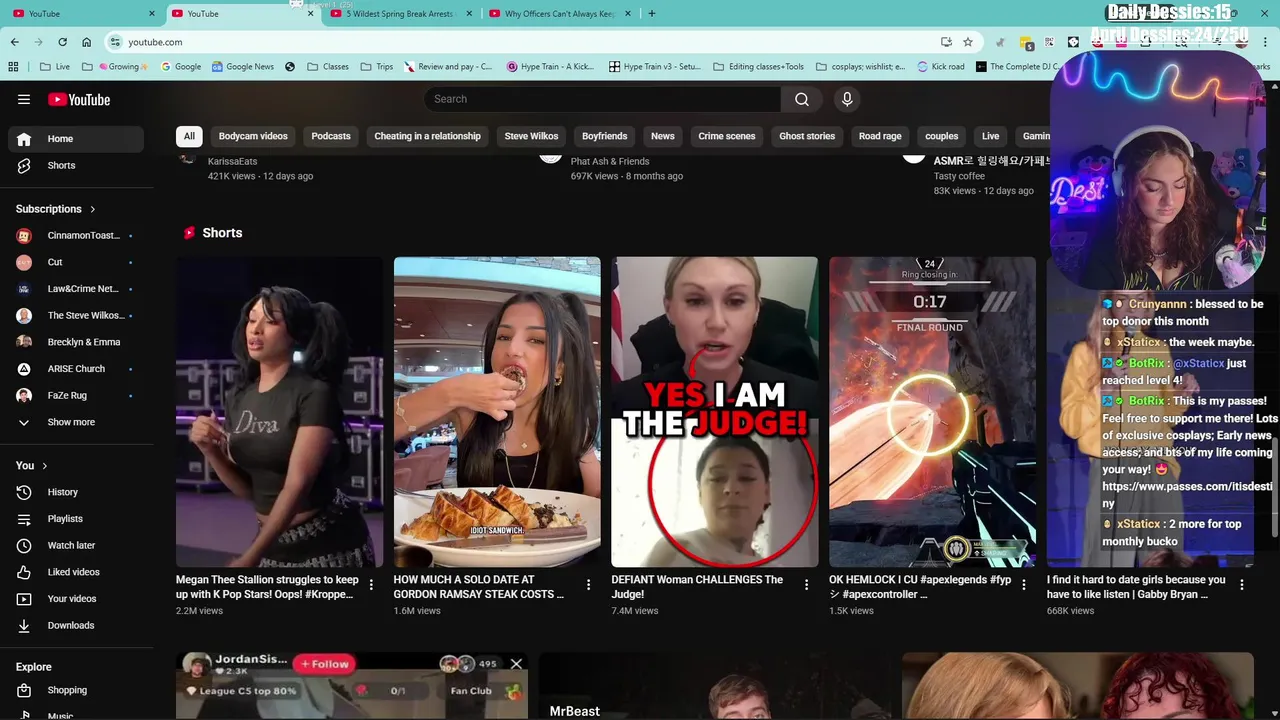Start voice search with microphone icon
Viewport: 1280px width, 720px height.
pyautogui.click(x=847, y=99)
